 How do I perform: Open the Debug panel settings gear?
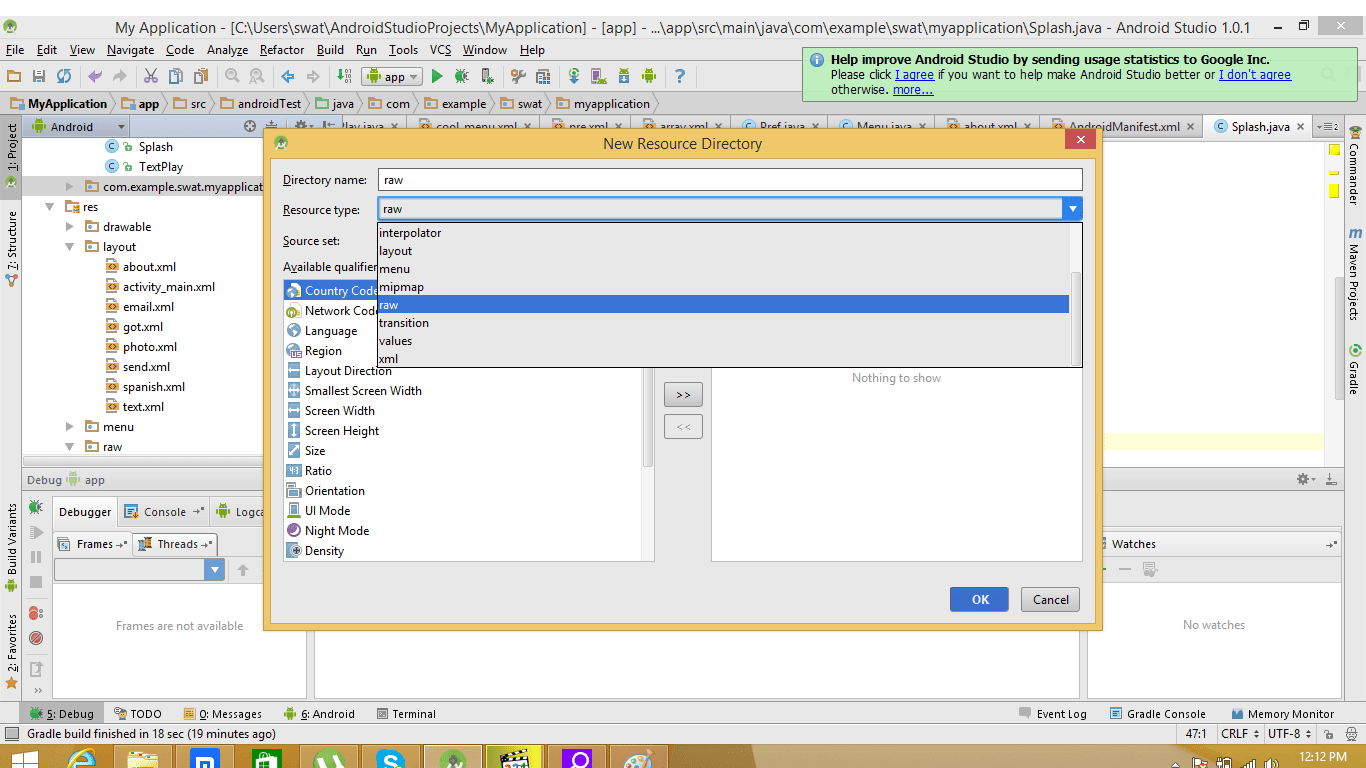tap(1305, 480)
